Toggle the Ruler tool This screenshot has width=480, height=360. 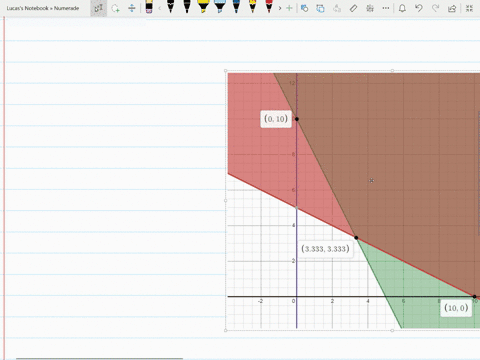[x=353, y=8]
